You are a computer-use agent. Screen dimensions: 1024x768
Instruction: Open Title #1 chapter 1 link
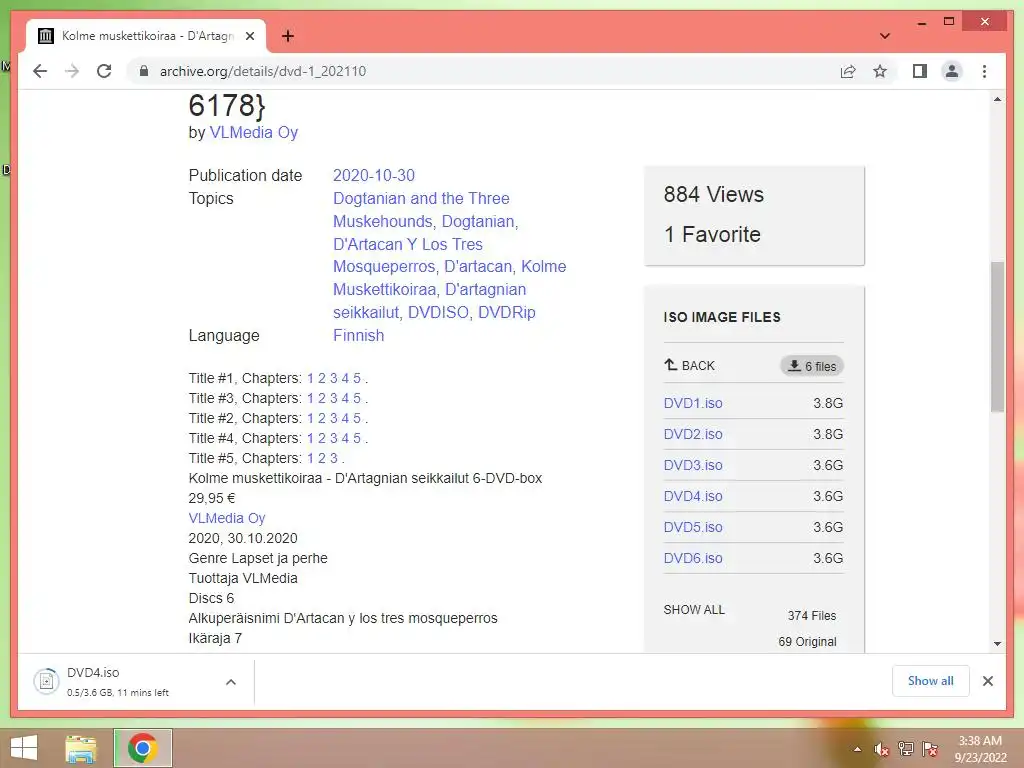(310, 378)
